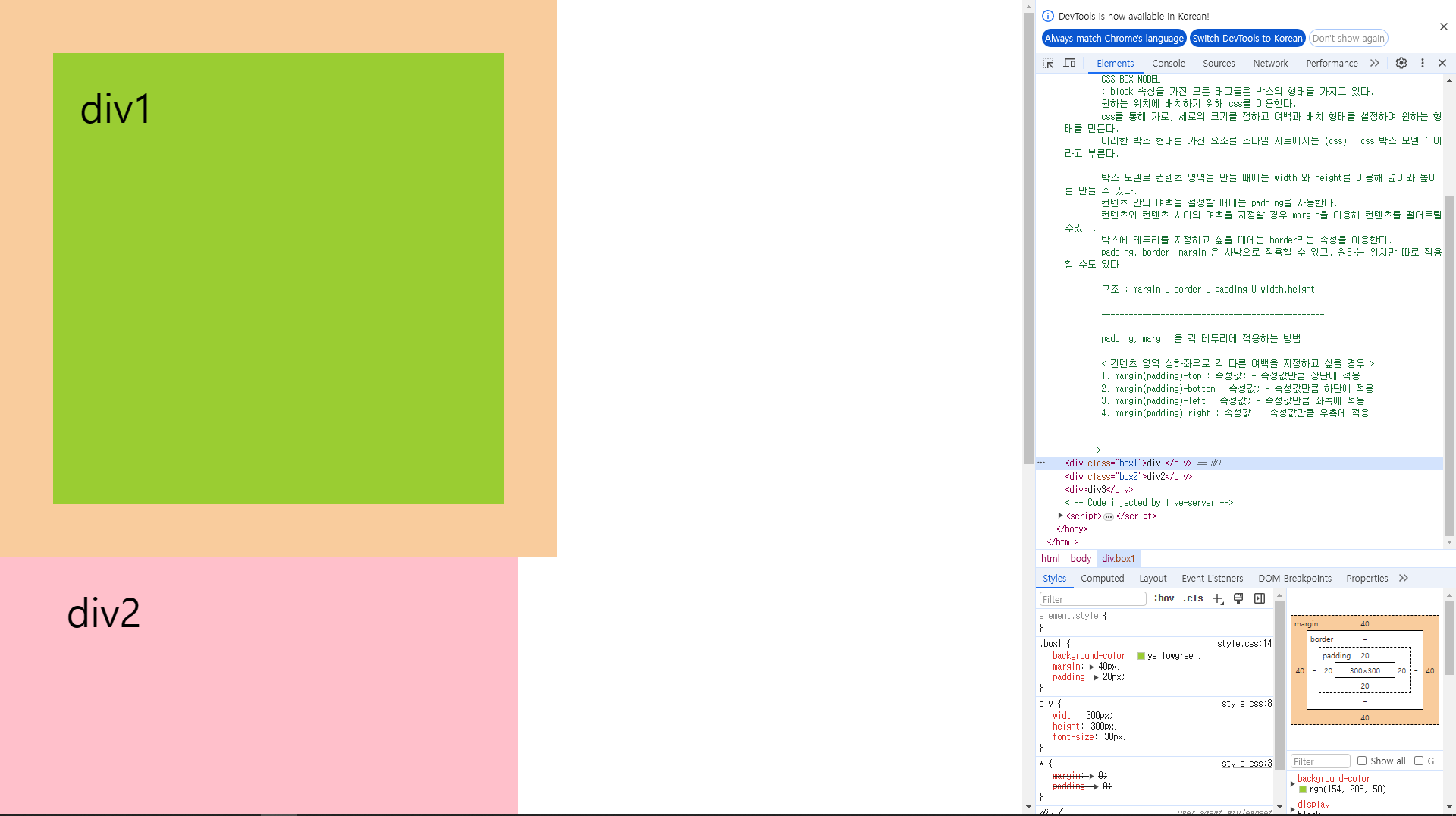Viewport: 1456px width, 816px height.
Task: Show more Styles sidebar tabs after Properties
Action: point(1404,578)
